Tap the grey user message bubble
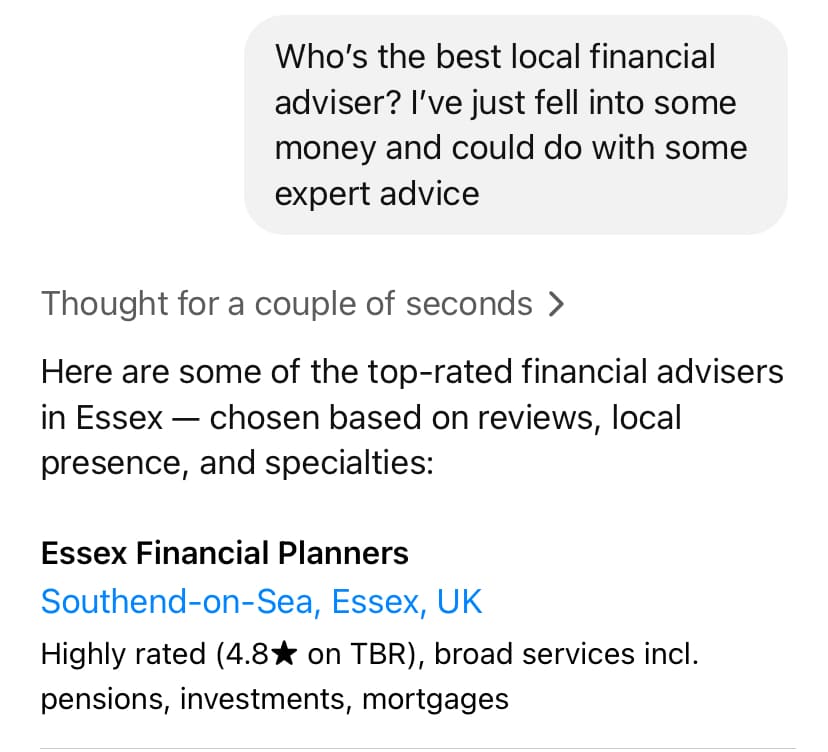Viewport: 828px width, 752px height. pos(515,125)
